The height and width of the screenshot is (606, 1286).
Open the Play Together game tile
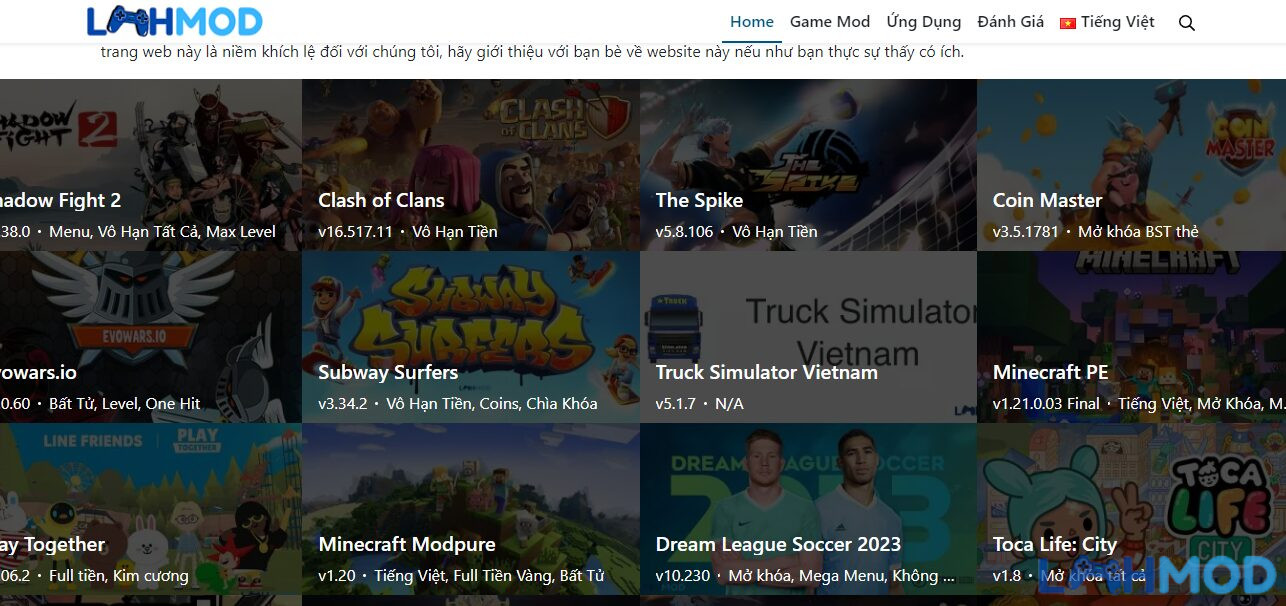(150, 509)
